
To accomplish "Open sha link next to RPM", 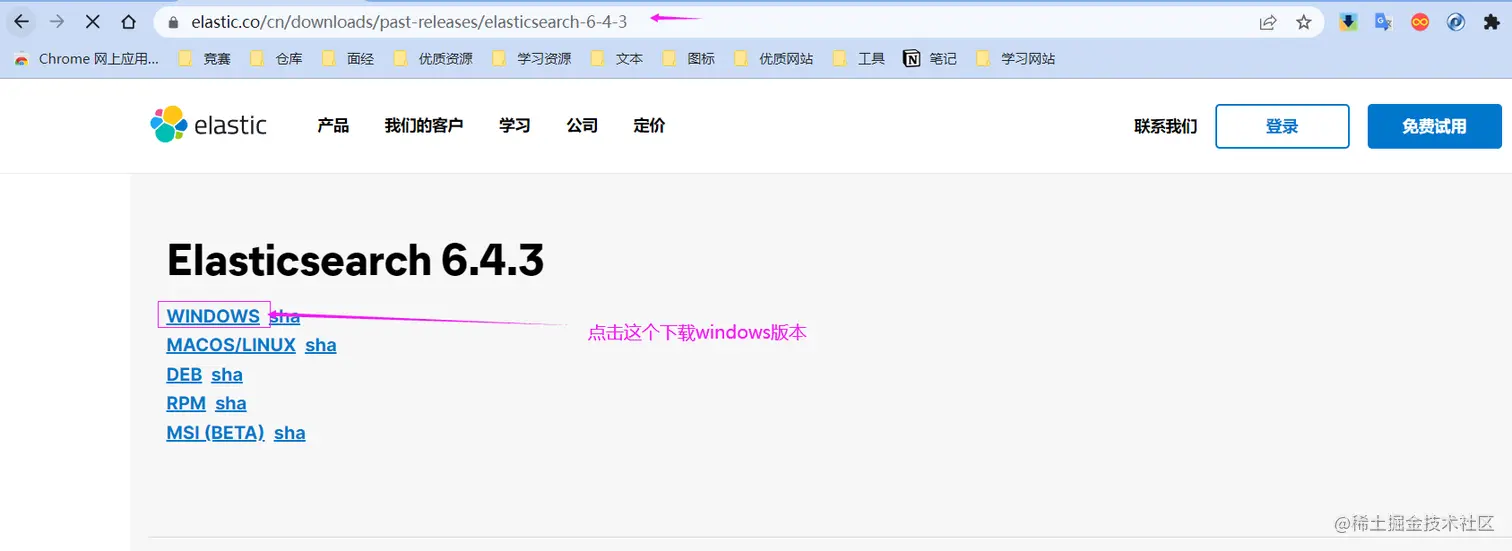I will (231, 404).
